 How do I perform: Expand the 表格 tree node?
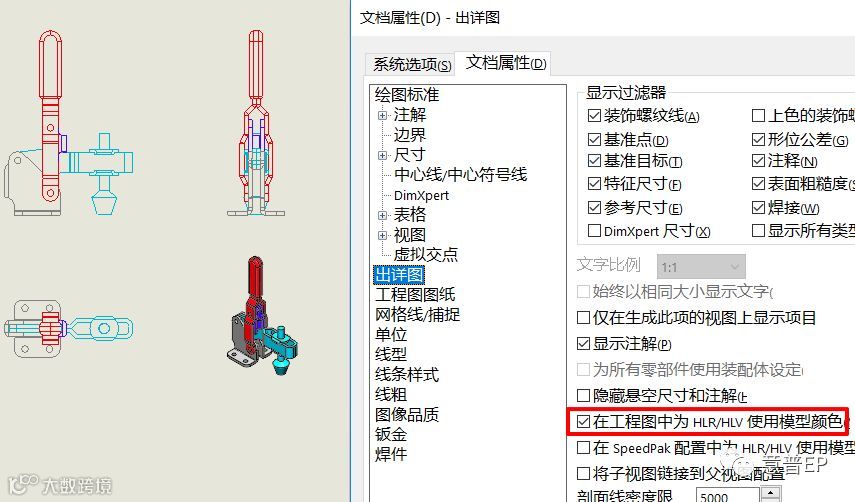click(382, 215)
